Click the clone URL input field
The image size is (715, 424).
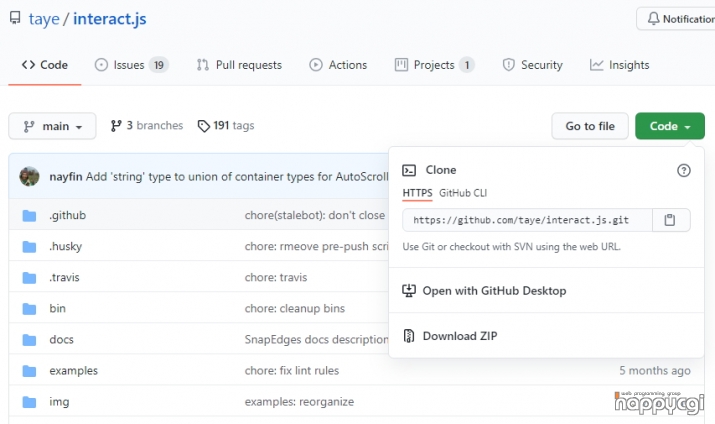click(527, 220)
